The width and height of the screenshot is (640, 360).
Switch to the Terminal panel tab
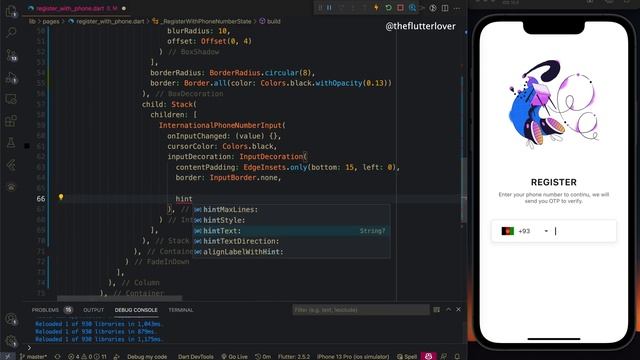click(181, 310)
